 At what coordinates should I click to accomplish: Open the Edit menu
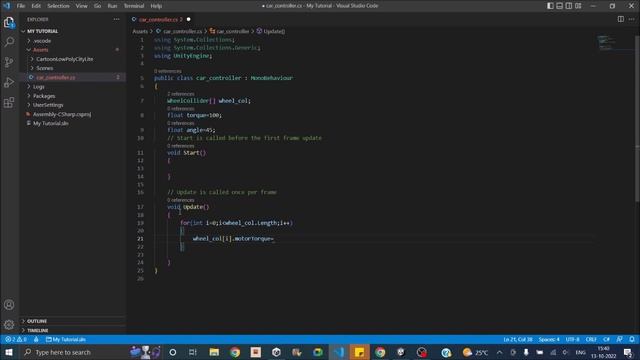pyautogui.click(x=36, y=6)
